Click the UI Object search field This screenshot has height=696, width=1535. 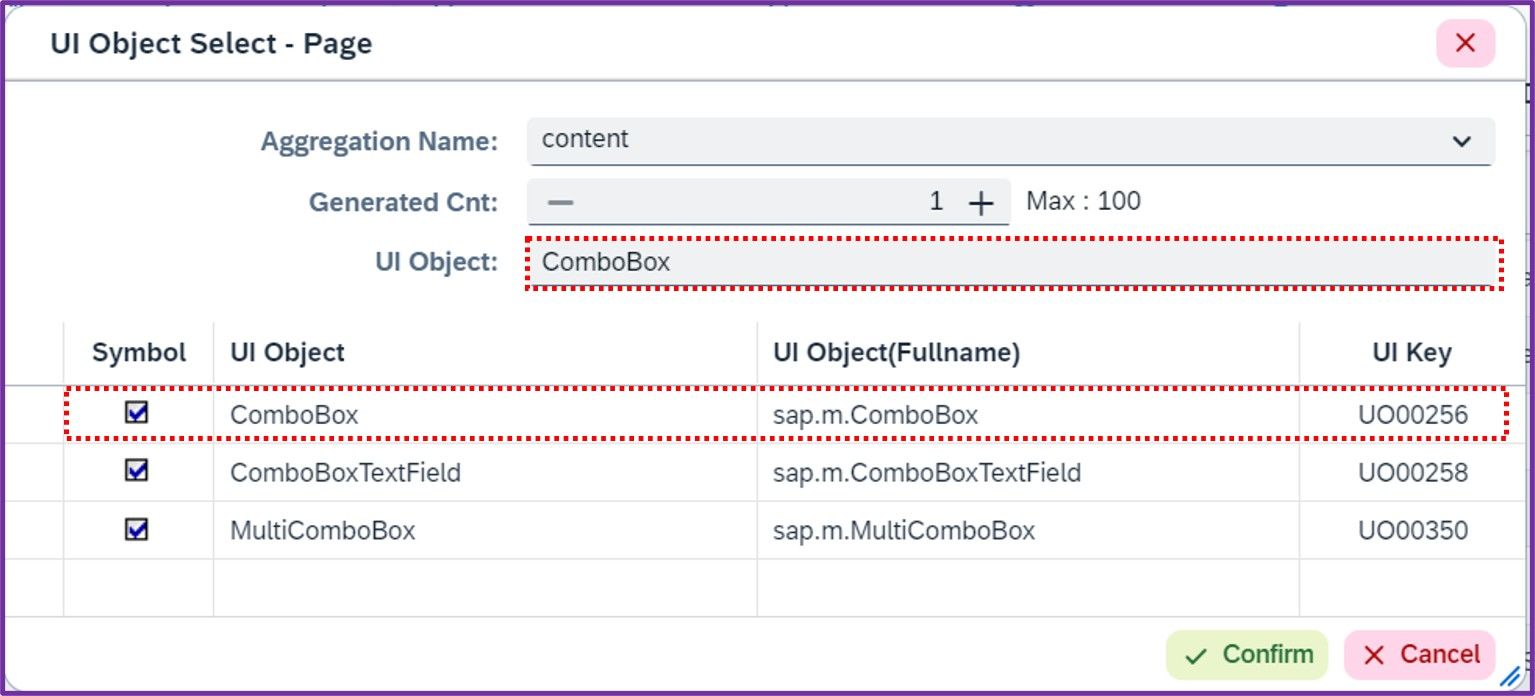click(x=1012, y=263)
